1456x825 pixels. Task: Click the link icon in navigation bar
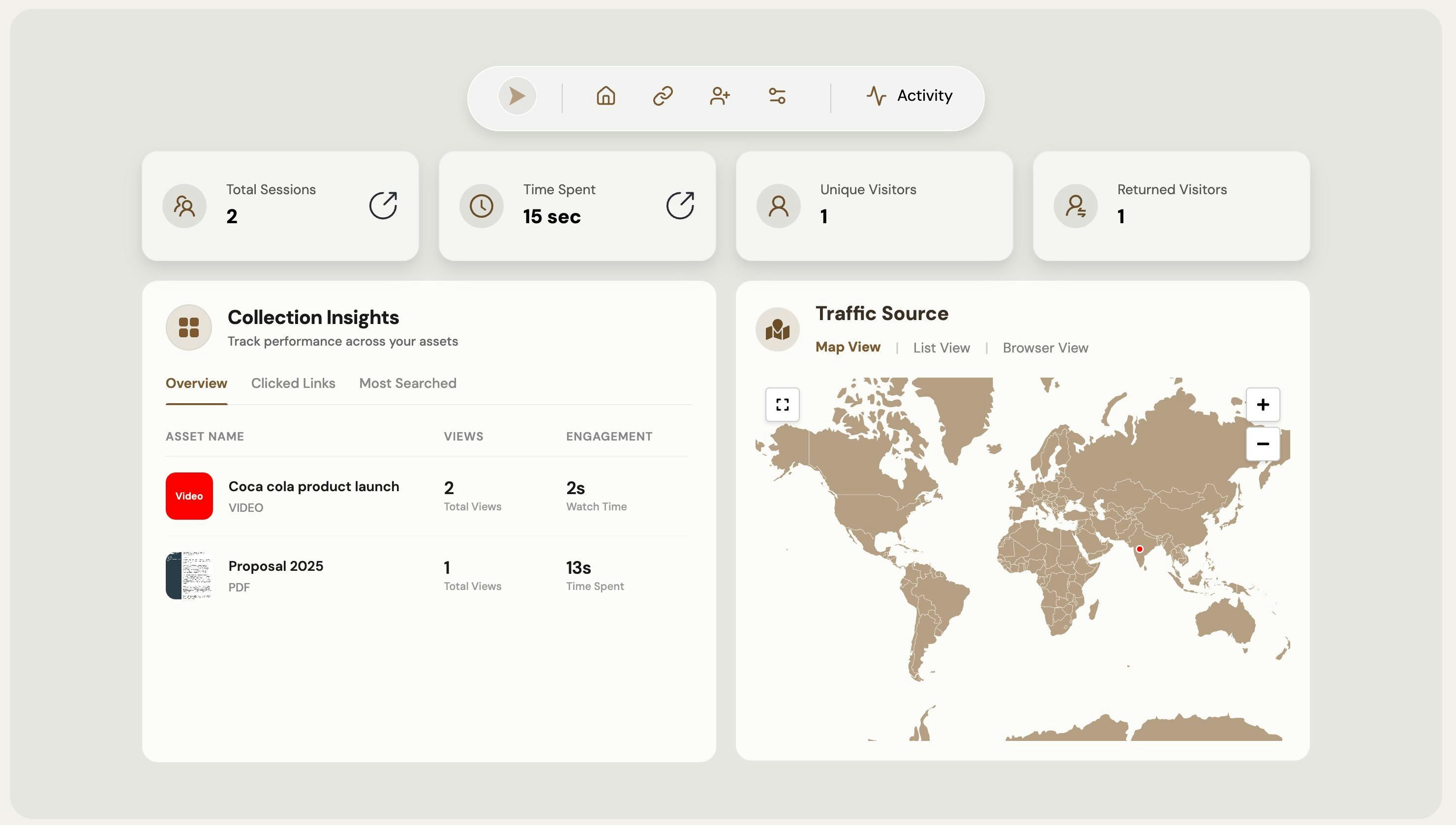coord(663,96)
